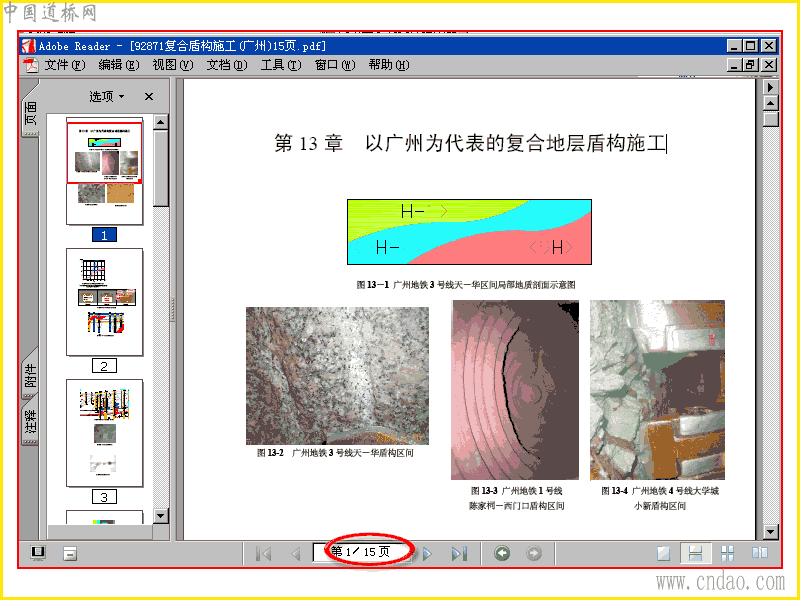Click the page number input field

(x=362, y=552)
